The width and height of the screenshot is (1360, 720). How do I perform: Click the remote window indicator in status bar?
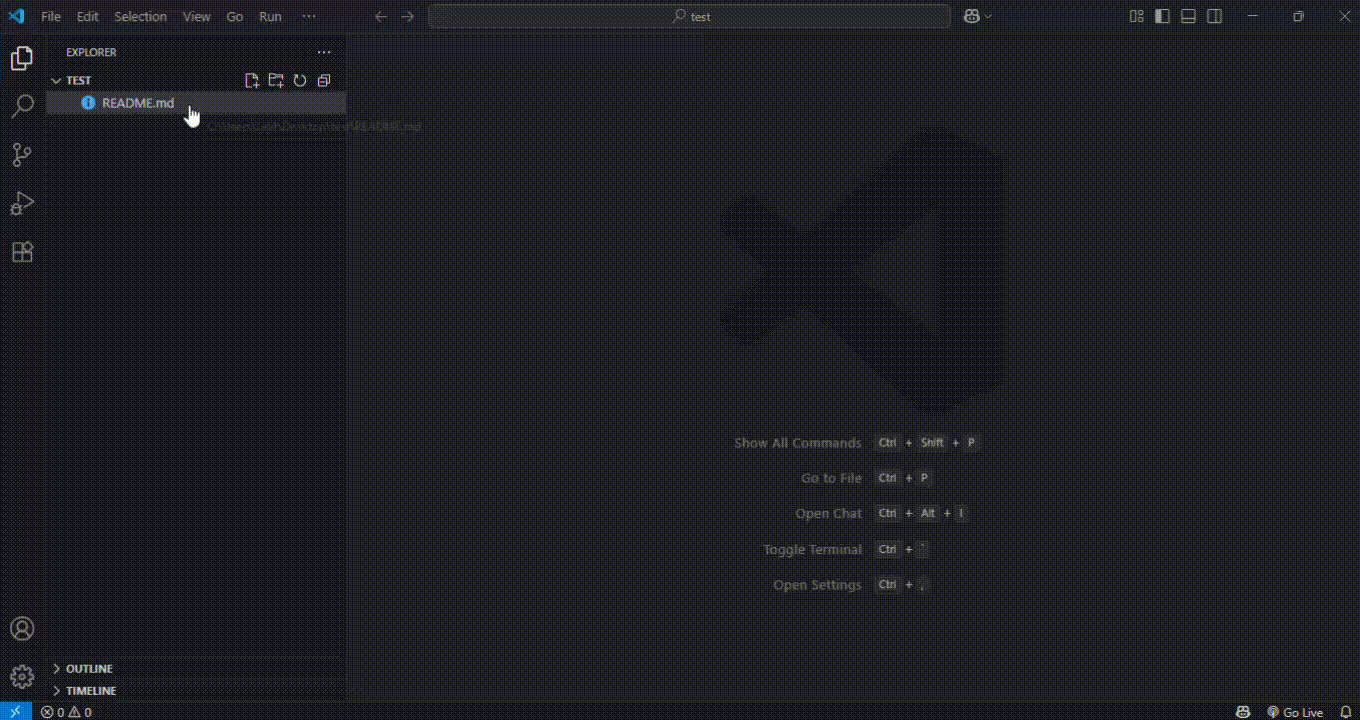point(15,712)
